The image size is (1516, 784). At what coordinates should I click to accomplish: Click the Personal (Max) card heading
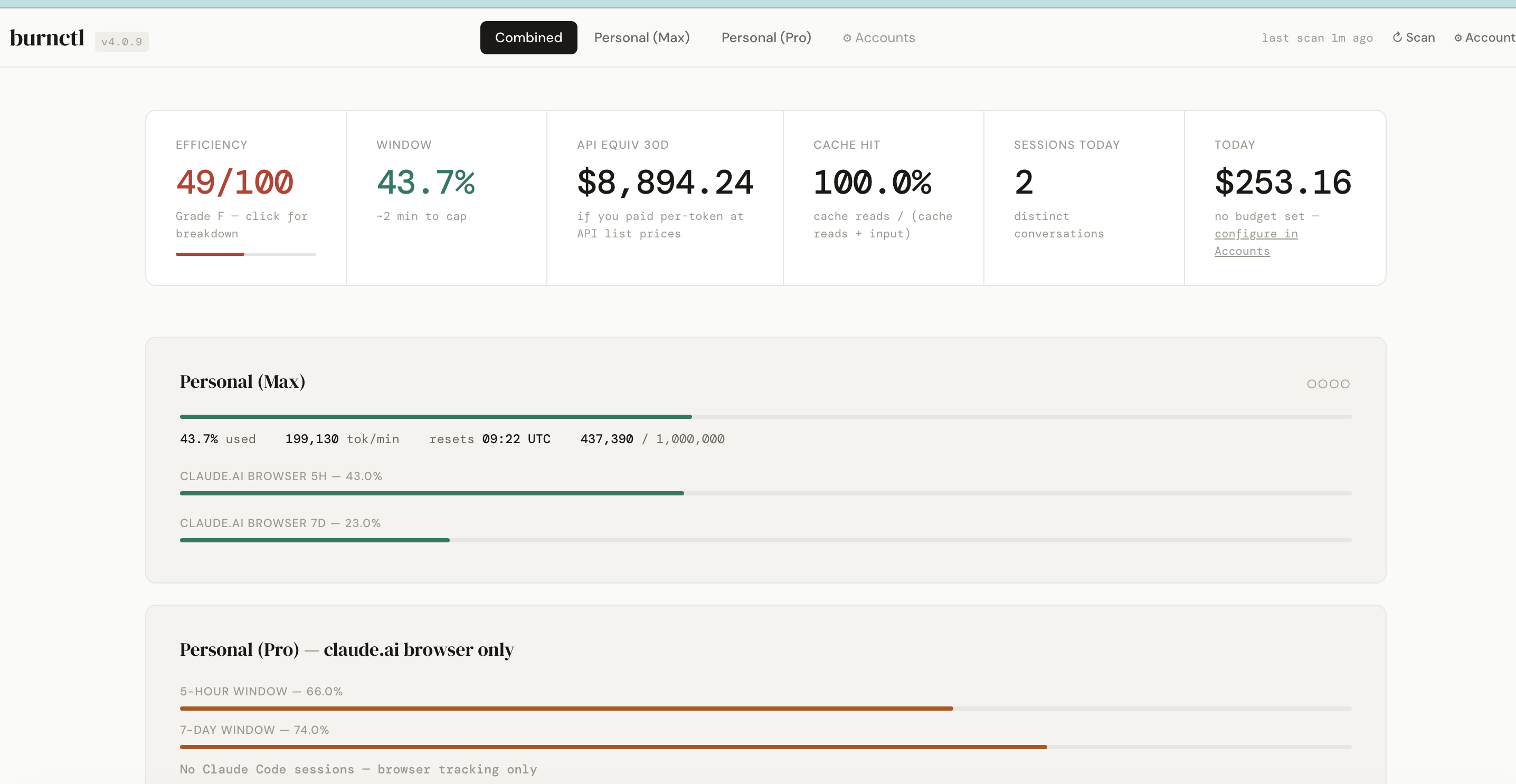tap(242, 381)
